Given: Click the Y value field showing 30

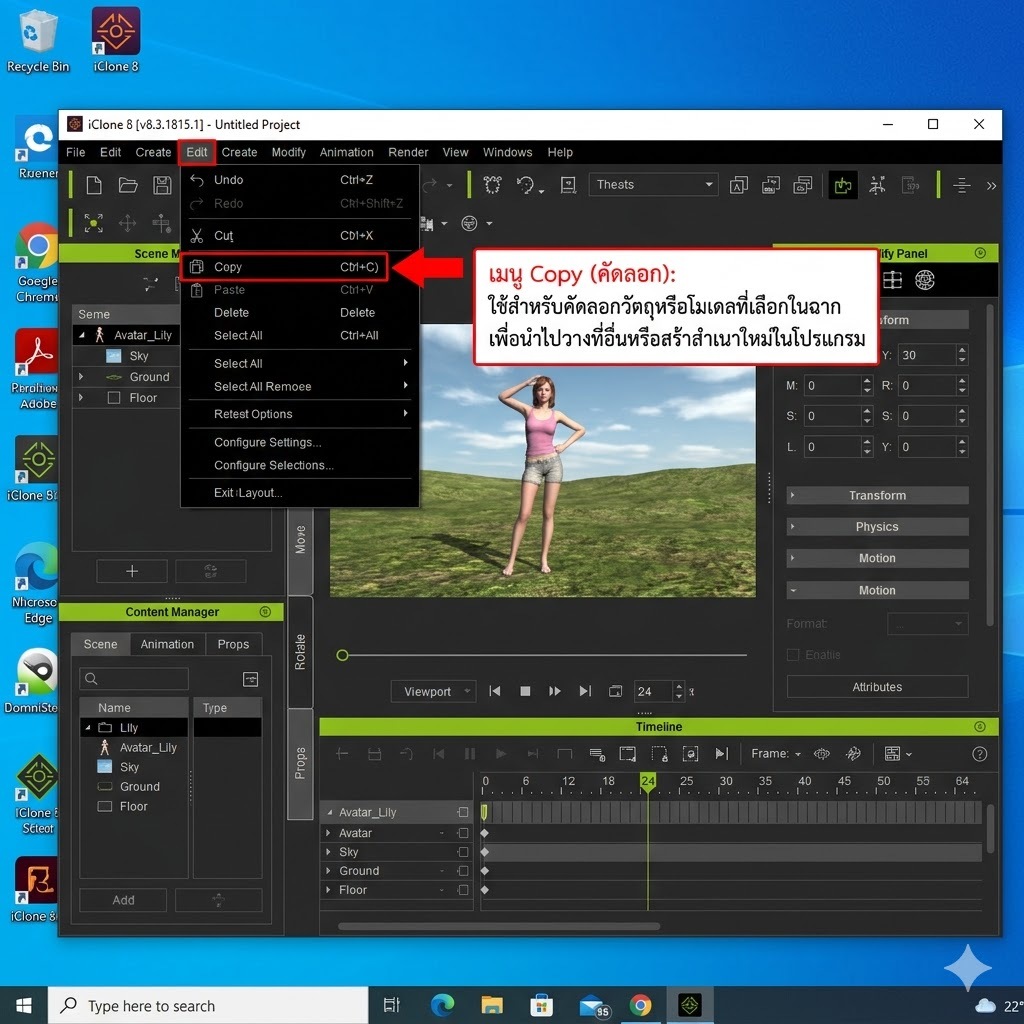Looking at the screenshot, I should pyautogui.click(x=927, y=355).
